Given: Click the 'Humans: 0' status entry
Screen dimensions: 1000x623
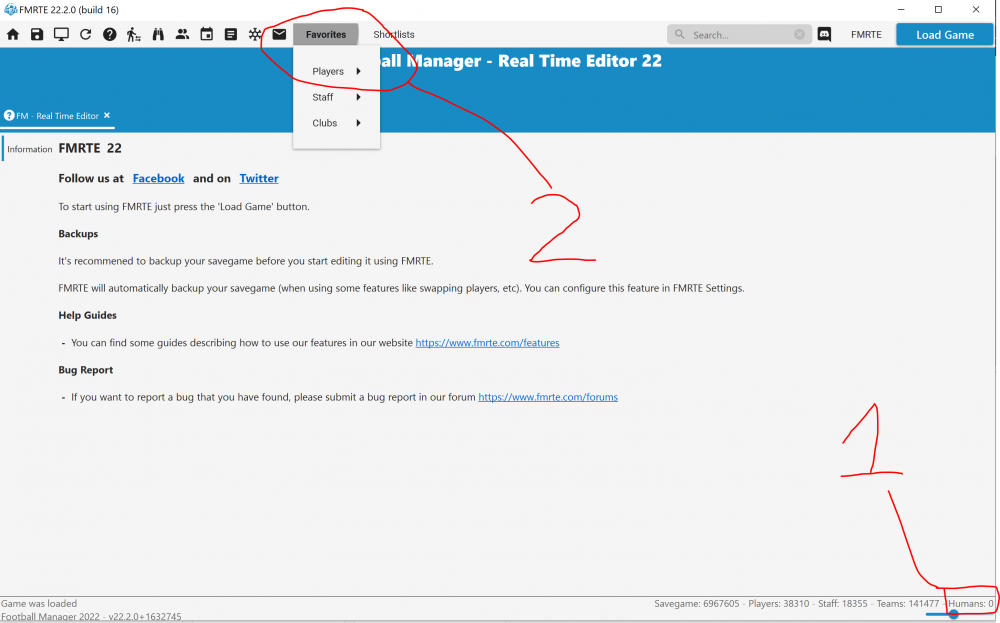Looking at the screenshot, I should pos(971,603).
